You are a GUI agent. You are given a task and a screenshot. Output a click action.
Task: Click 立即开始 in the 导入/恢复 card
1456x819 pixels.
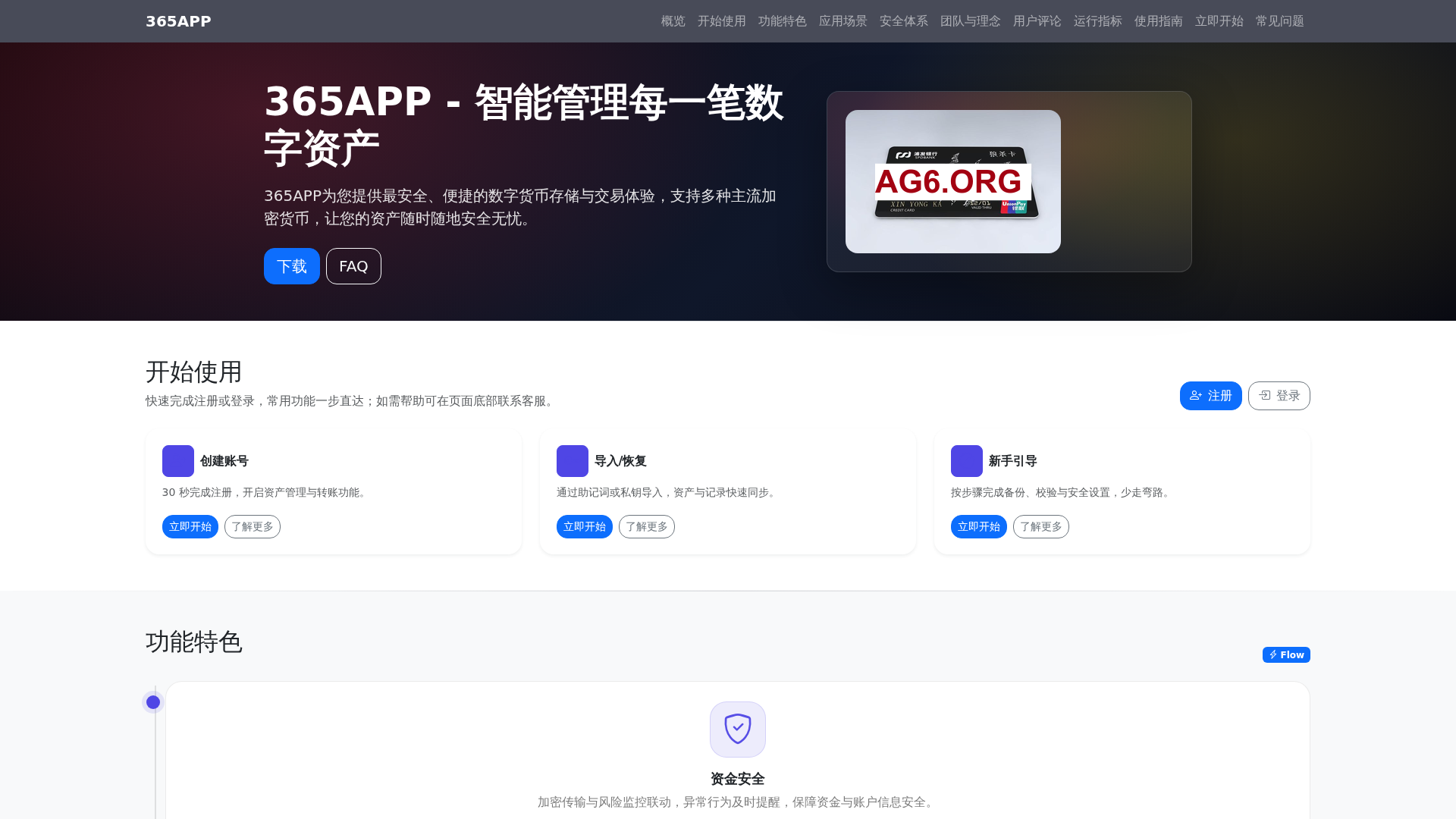(585, 527)
